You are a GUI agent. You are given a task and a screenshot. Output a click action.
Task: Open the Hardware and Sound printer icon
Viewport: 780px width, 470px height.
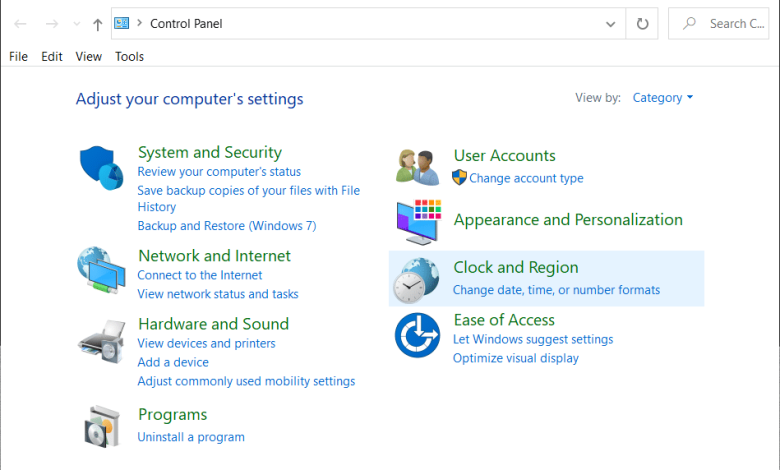tap(101, 342)
